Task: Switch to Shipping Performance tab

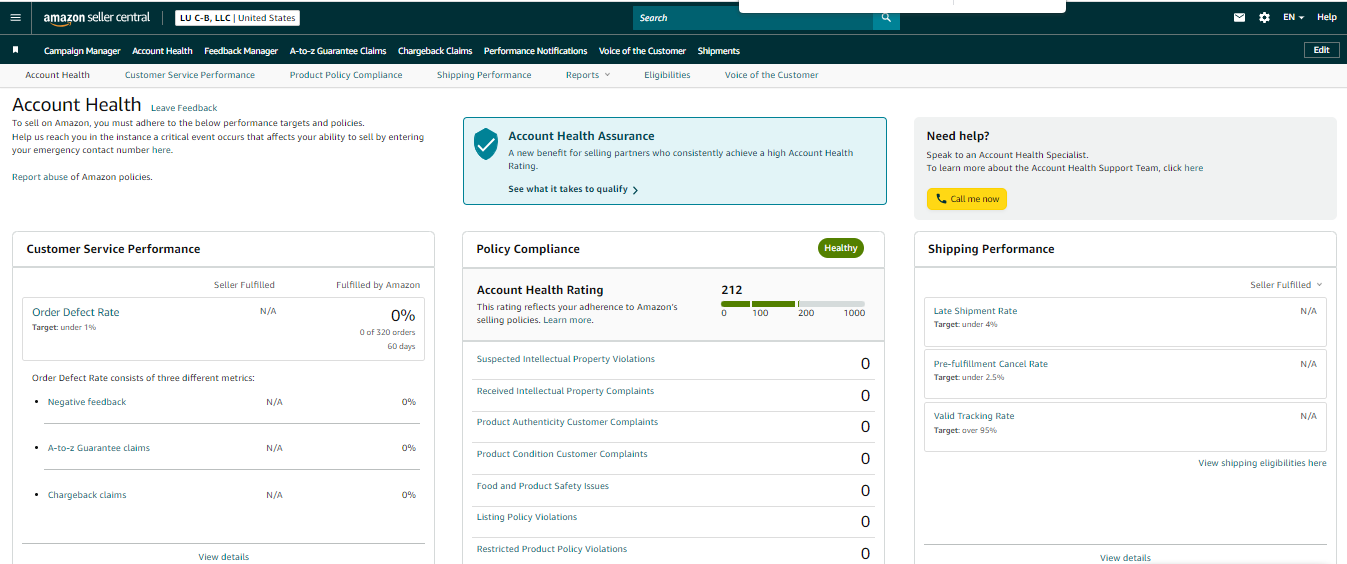Action: (484, 75)
